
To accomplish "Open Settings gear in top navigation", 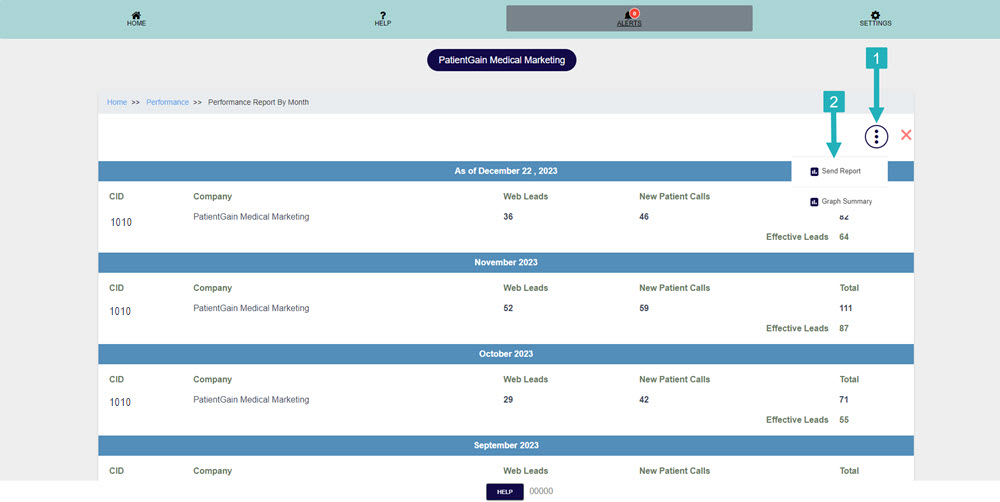I will [x=875, y=15].
